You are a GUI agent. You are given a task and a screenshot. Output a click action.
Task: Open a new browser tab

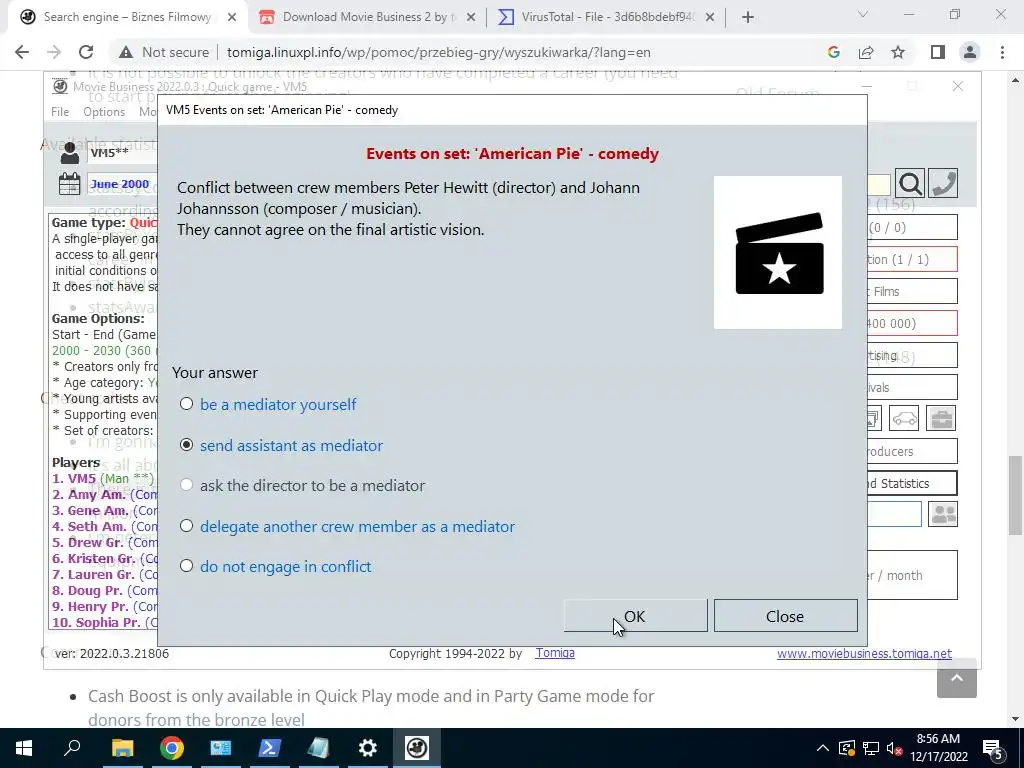[x=748, y=18]
